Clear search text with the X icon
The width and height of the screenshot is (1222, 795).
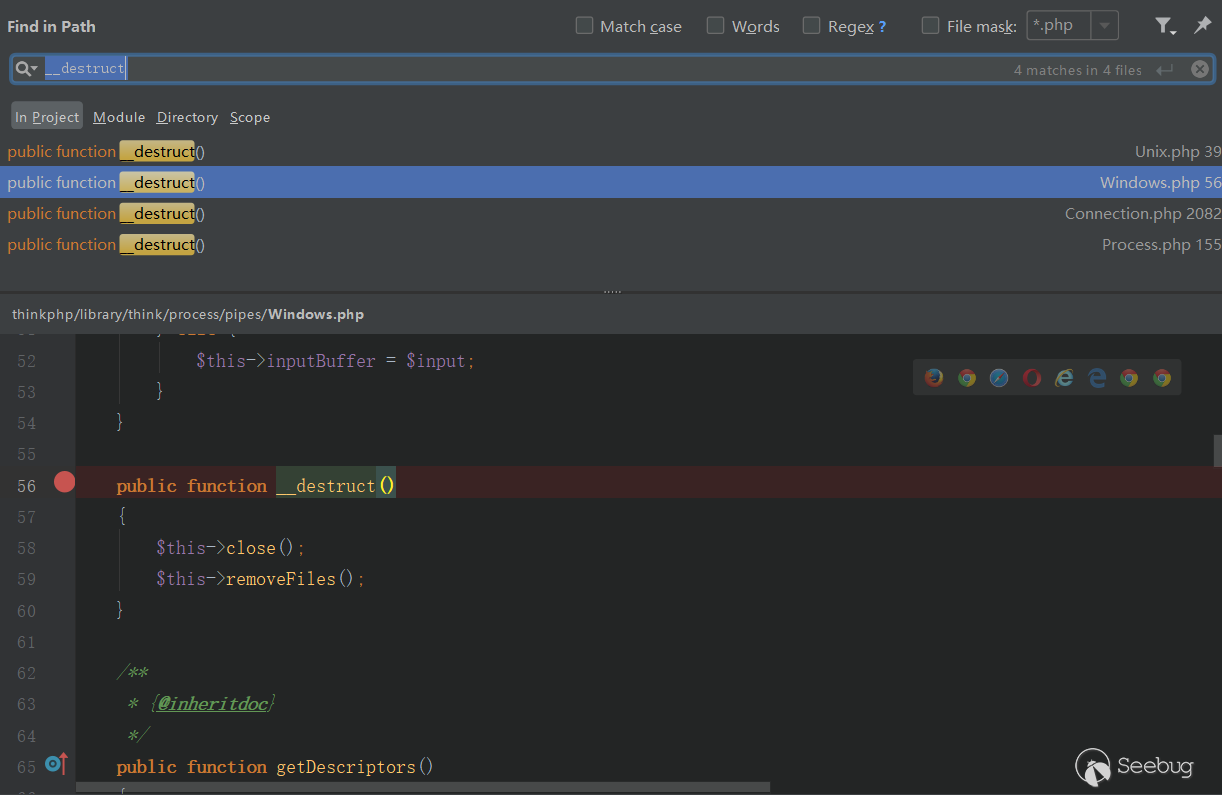click(x=1200, y=69)
